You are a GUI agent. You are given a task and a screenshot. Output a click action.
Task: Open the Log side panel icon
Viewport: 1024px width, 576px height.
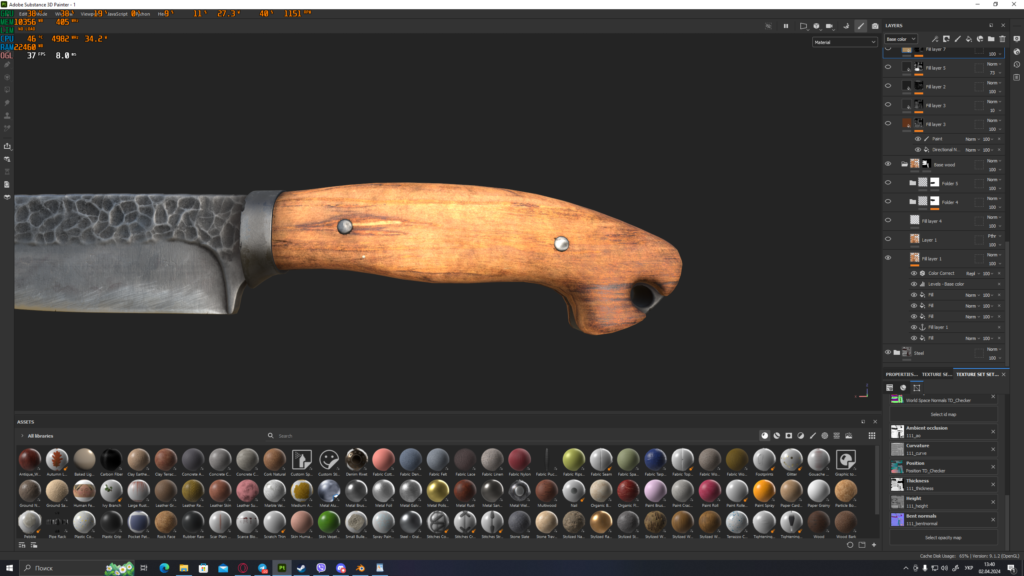1017,77
